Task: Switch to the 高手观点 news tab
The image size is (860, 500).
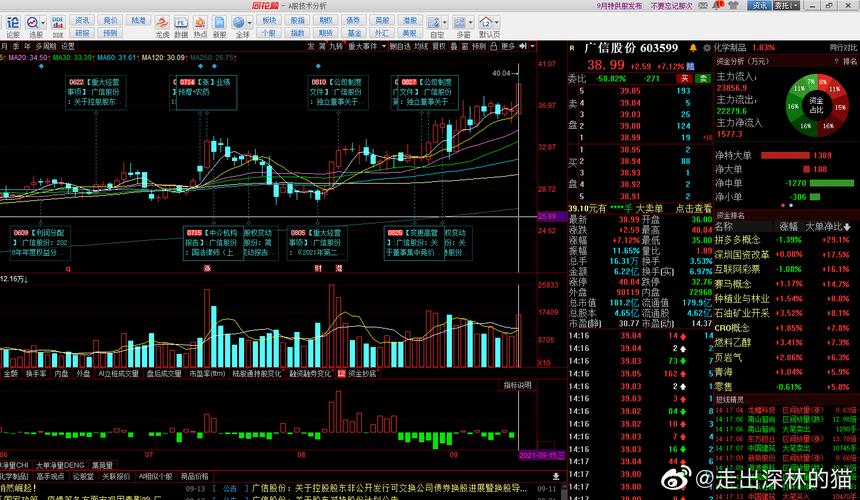Action: click(51, 477)
